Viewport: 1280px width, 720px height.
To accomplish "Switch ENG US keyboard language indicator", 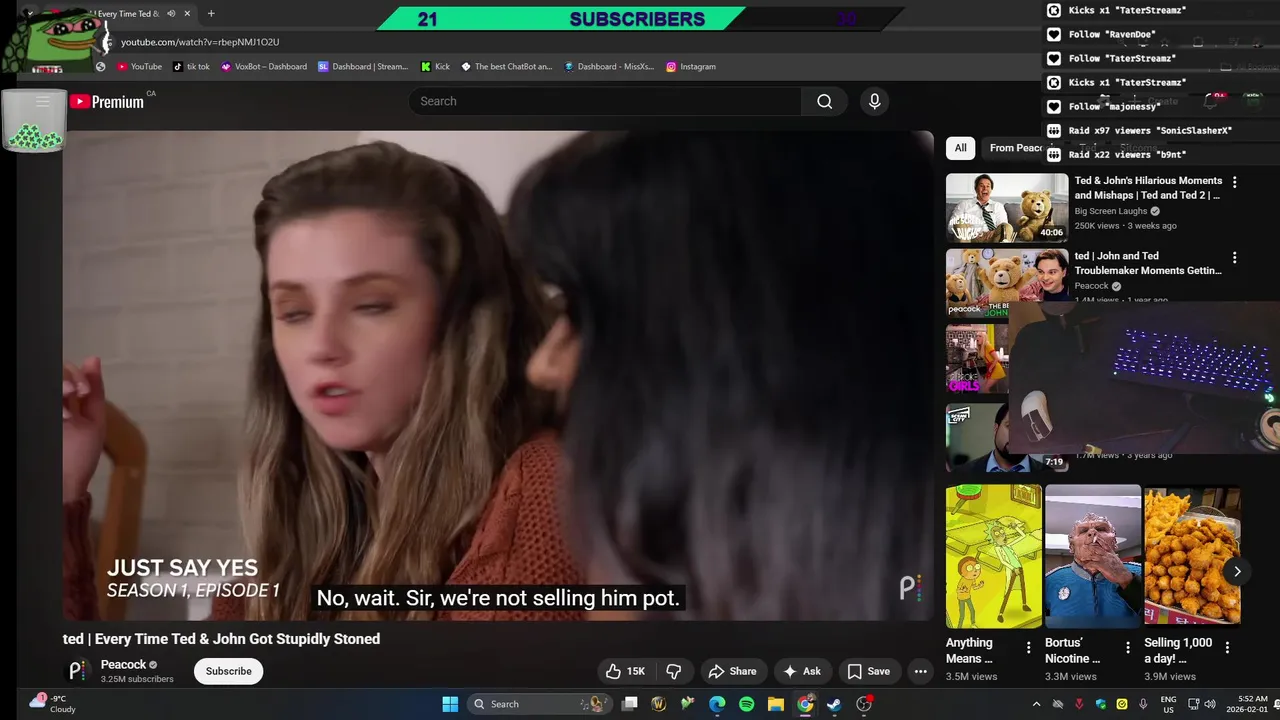I will [x=1168, y=704].
